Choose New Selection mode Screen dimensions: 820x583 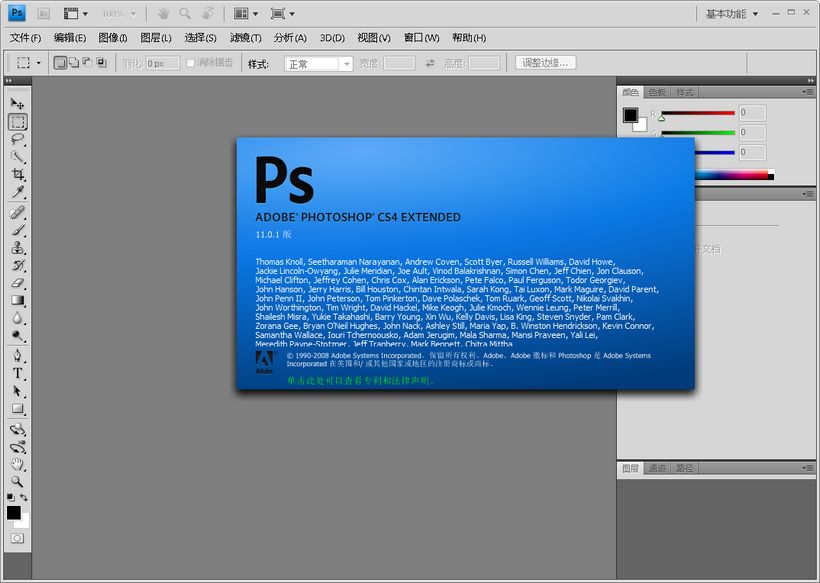tap(60, 63)
